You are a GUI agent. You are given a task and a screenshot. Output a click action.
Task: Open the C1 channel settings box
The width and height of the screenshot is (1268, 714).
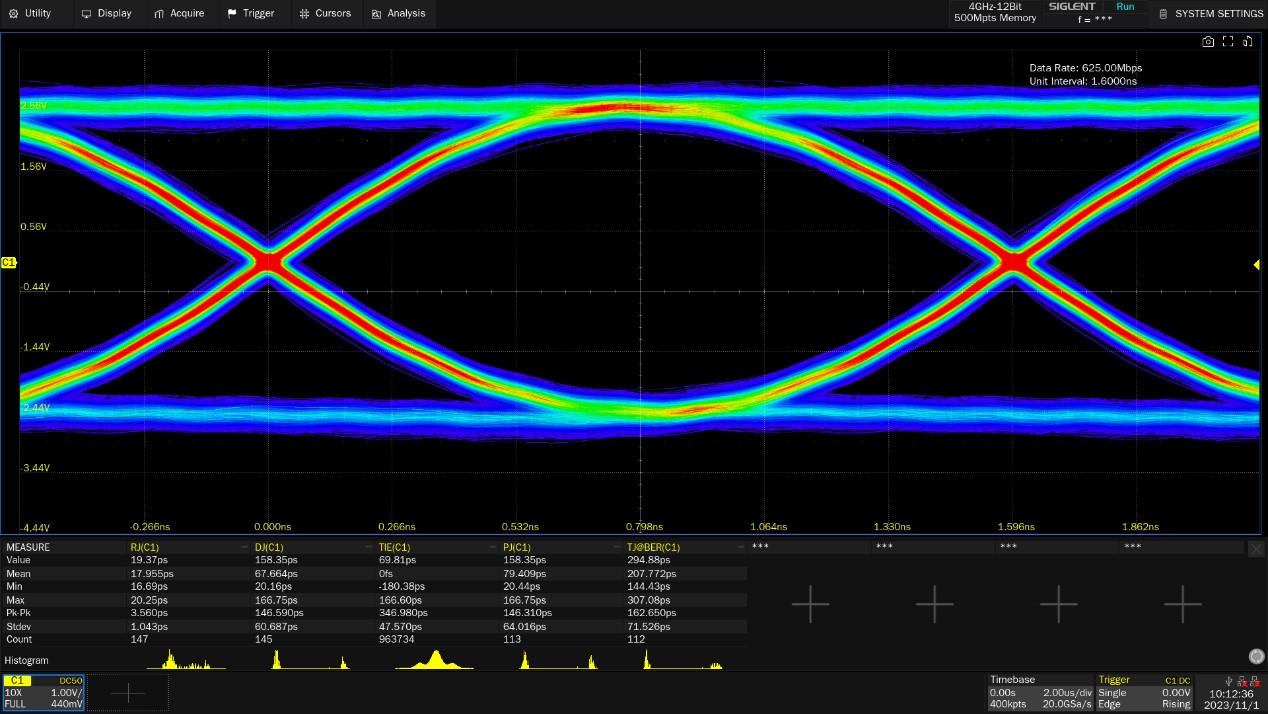pyautogui.click(x=43, y=692)
